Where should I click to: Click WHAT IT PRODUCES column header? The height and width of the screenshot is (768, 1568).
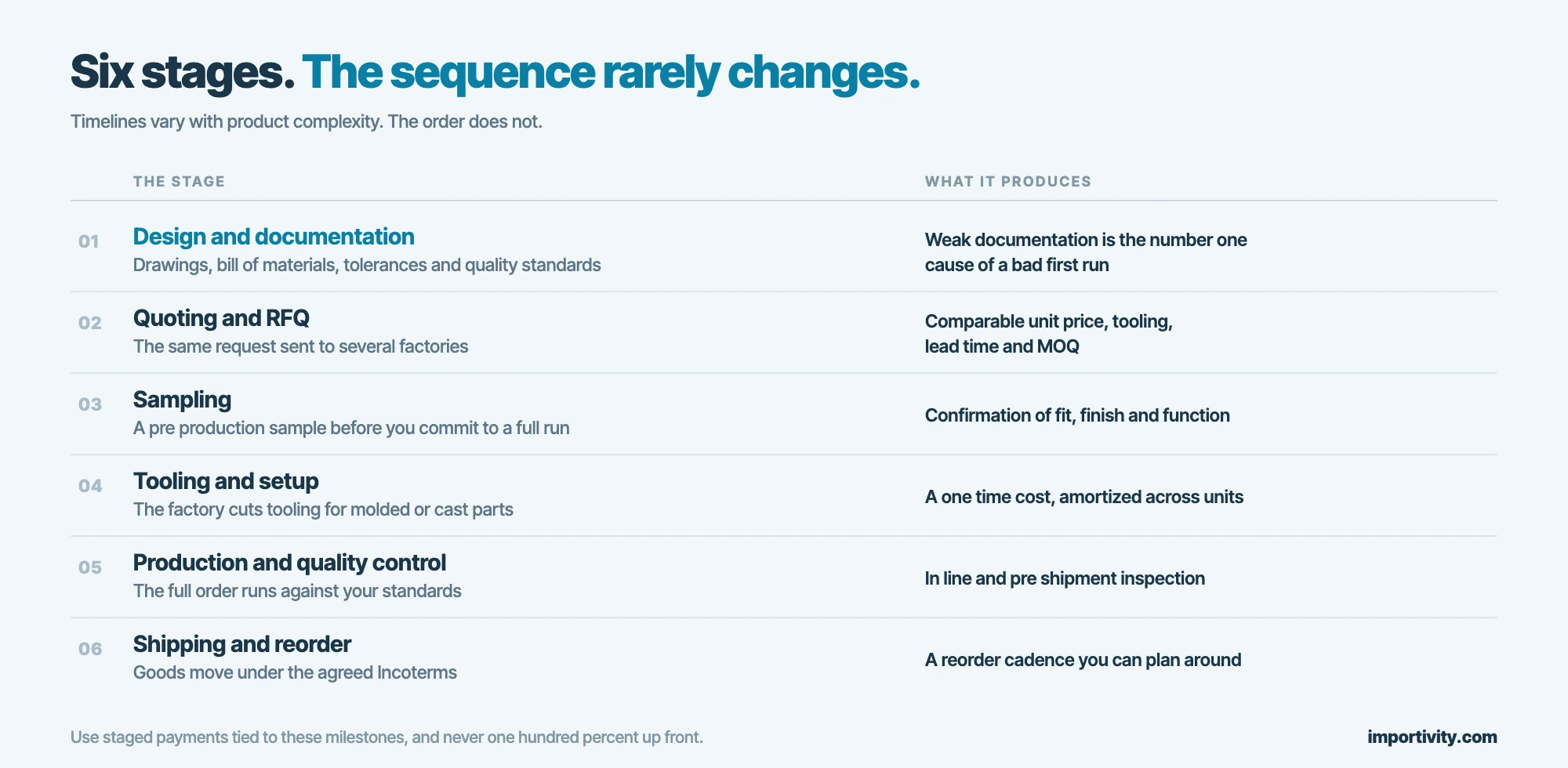click(1008, 182)
